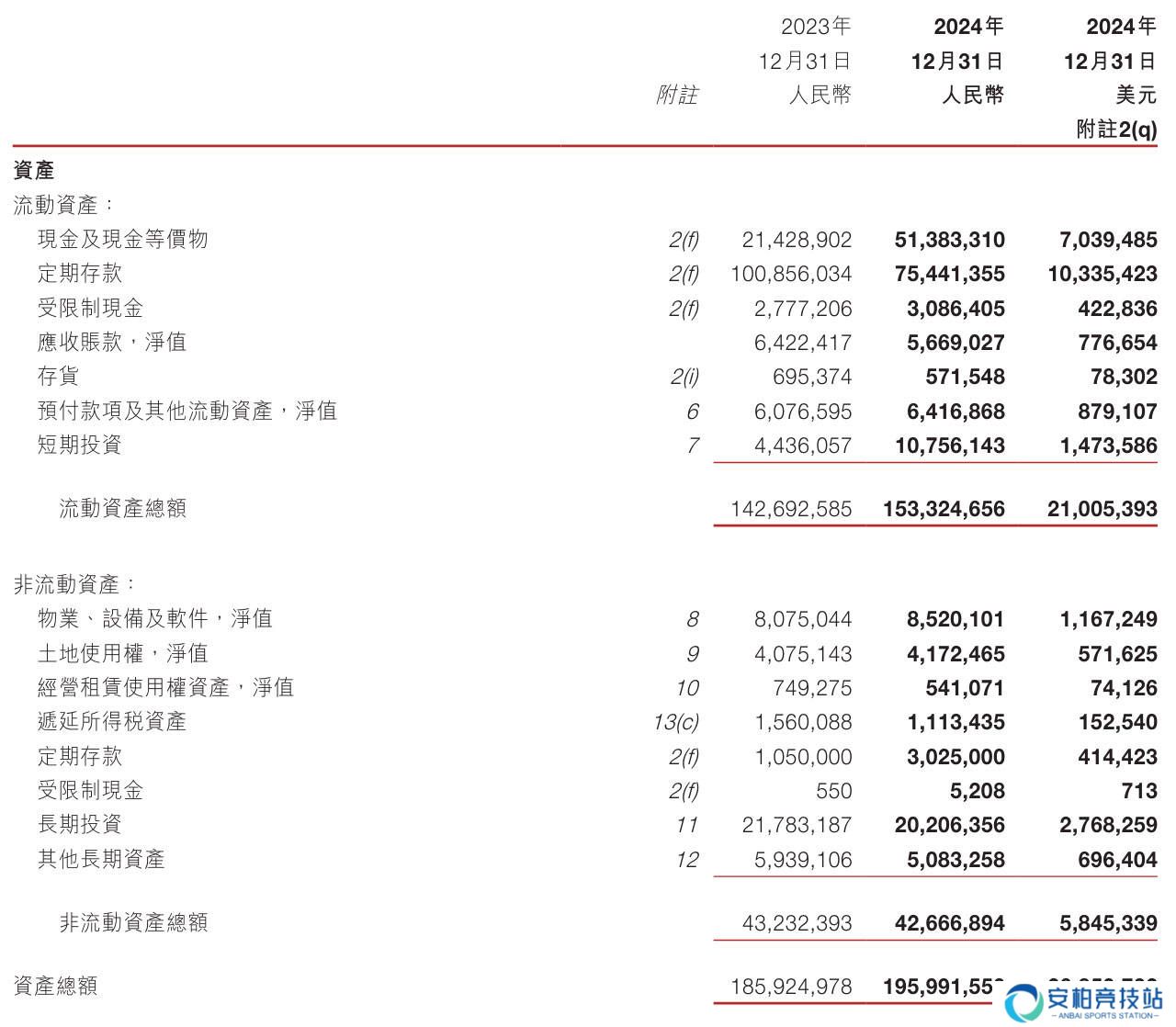Select the 存貨 row label

coord(59,377)
